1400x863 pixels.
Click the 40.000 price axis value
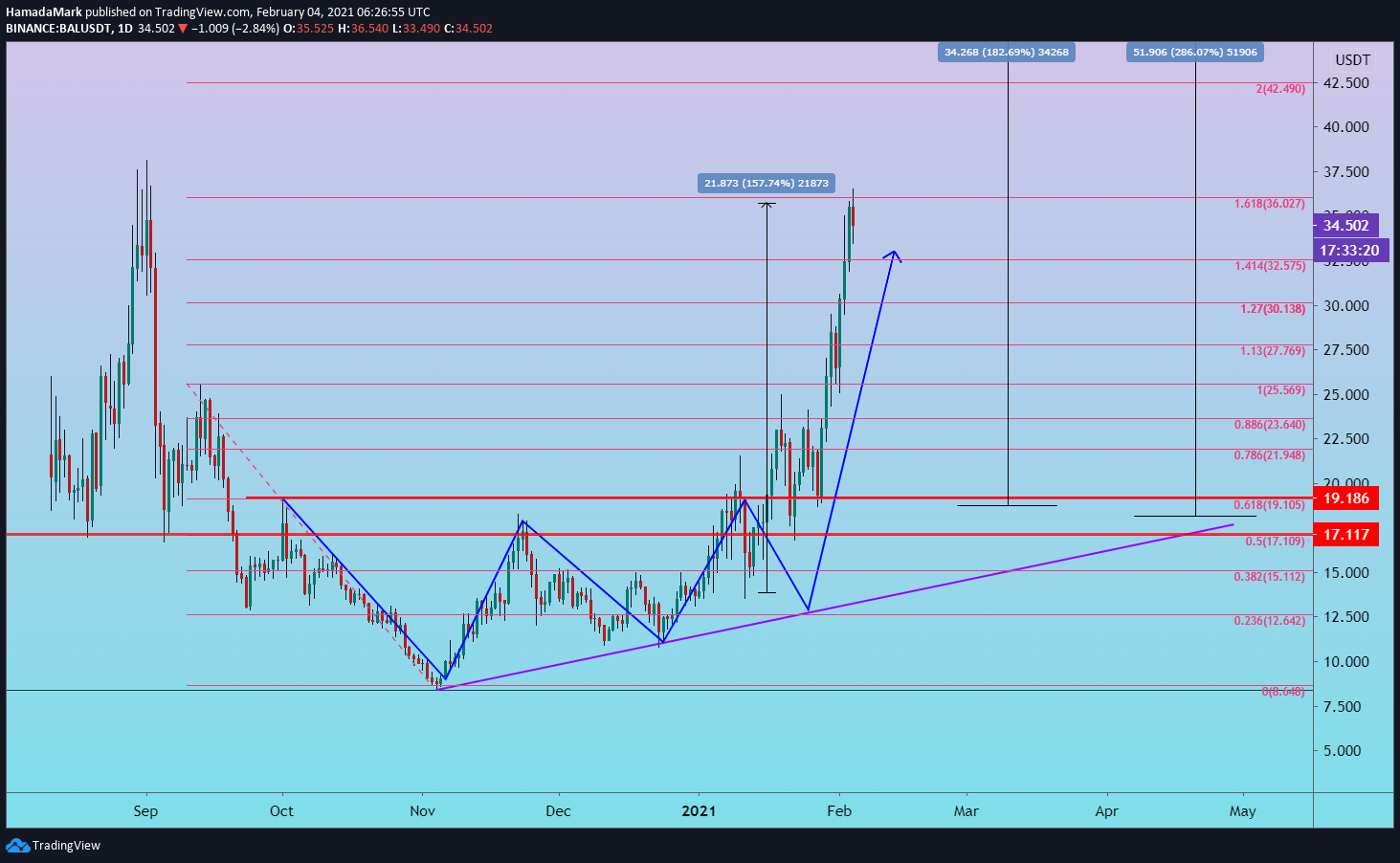click(x=1345, y=127)
